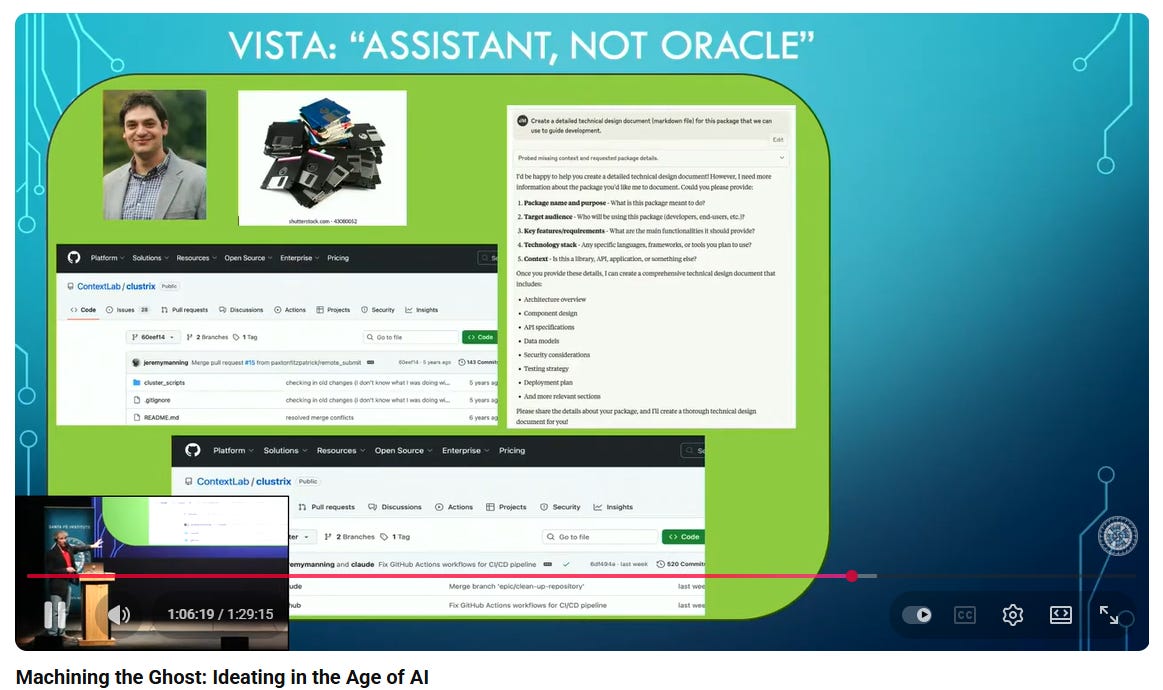Click the video title Machining the Ghost
This screenshot has width=1163, height=690.
pos(222,677)
